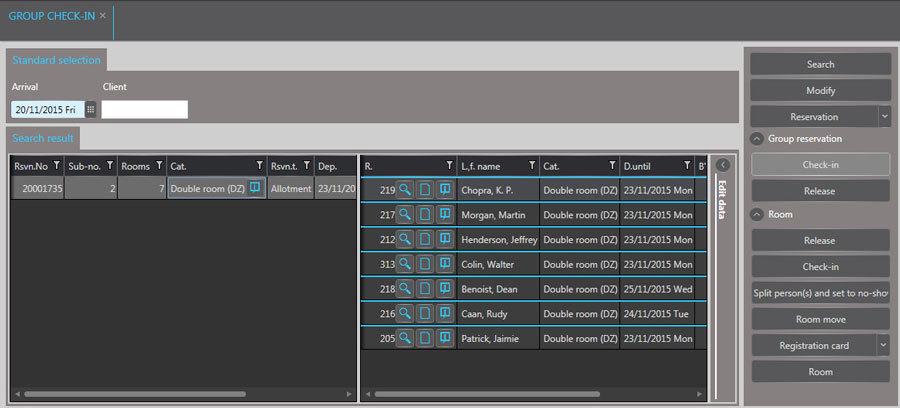
Task: Click magnifier icon for room 205
Action: tap(405, 339)
